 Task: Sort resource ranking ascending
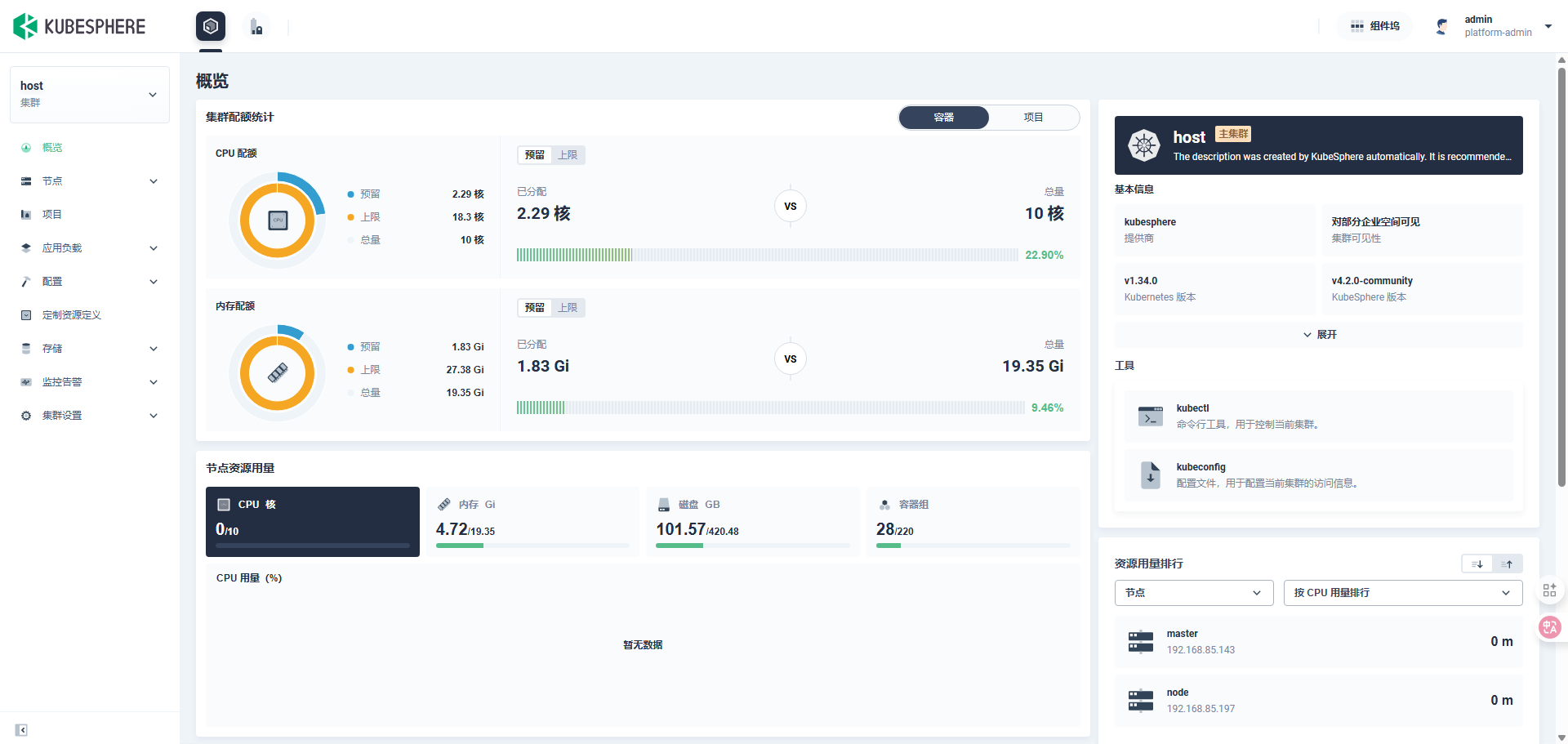(x=1508, y=564)
